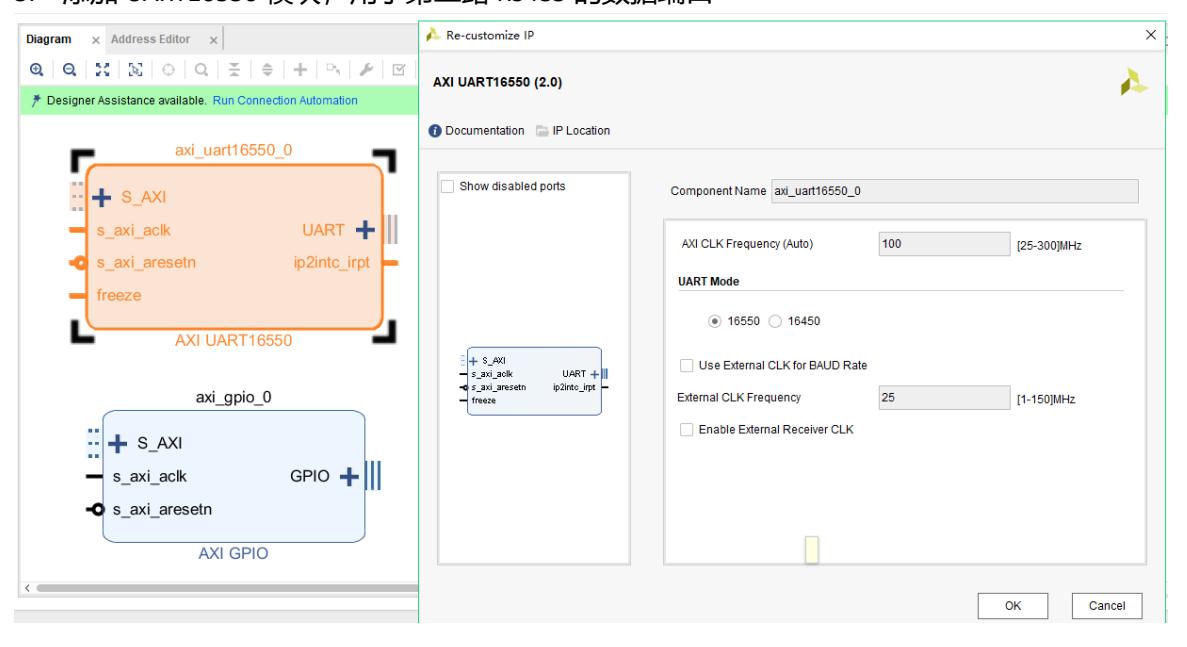This screenshot has height=647, width=1187.
Task: Click the Run Connection Automation link
Action: (x=289, y=101)
